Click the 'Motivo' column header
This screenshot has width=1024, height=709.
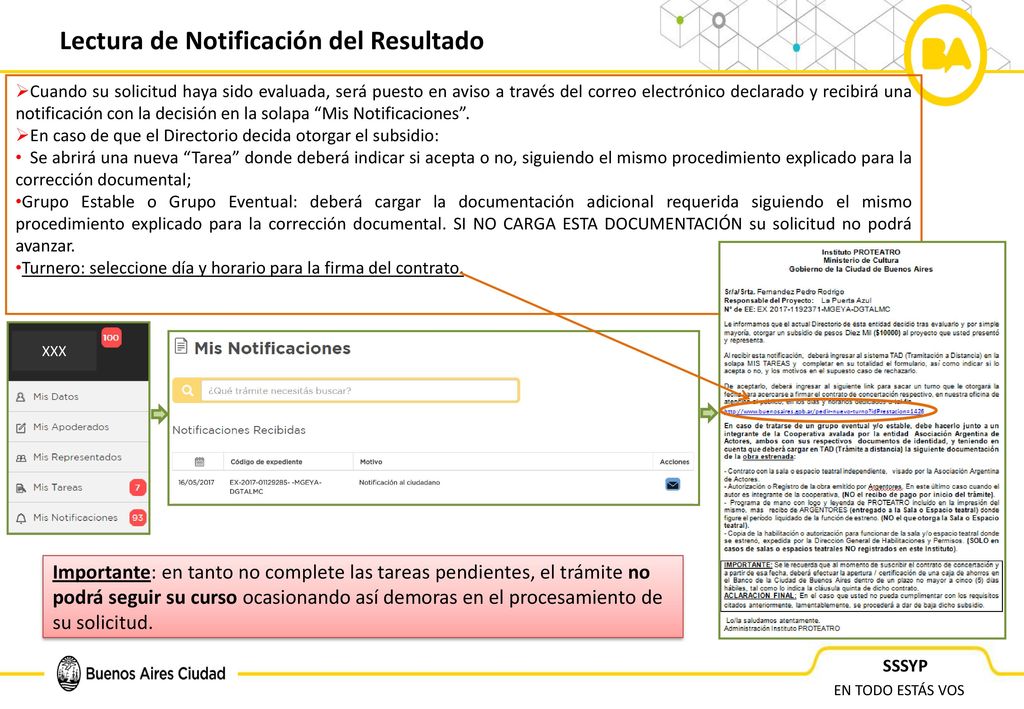[x=371, y=462]
